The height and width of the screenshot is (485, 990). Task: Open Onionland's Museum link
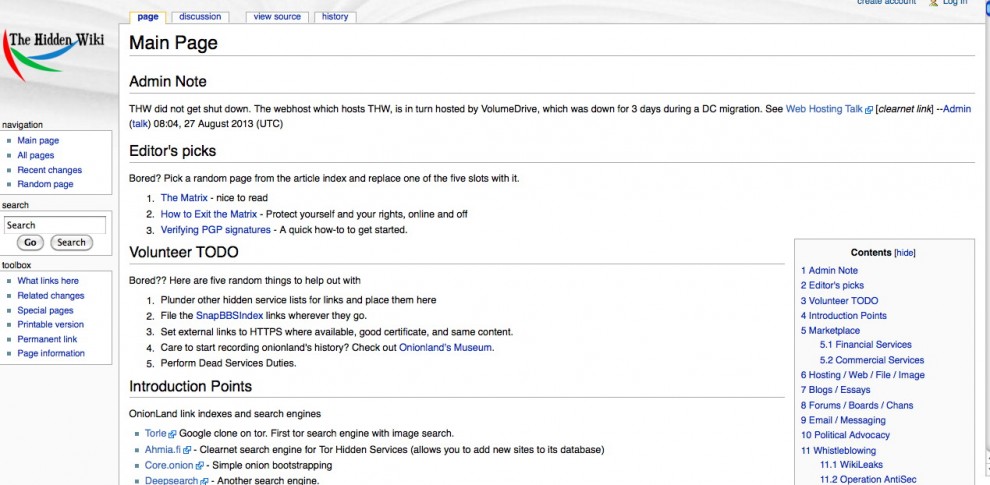[445, 347]
